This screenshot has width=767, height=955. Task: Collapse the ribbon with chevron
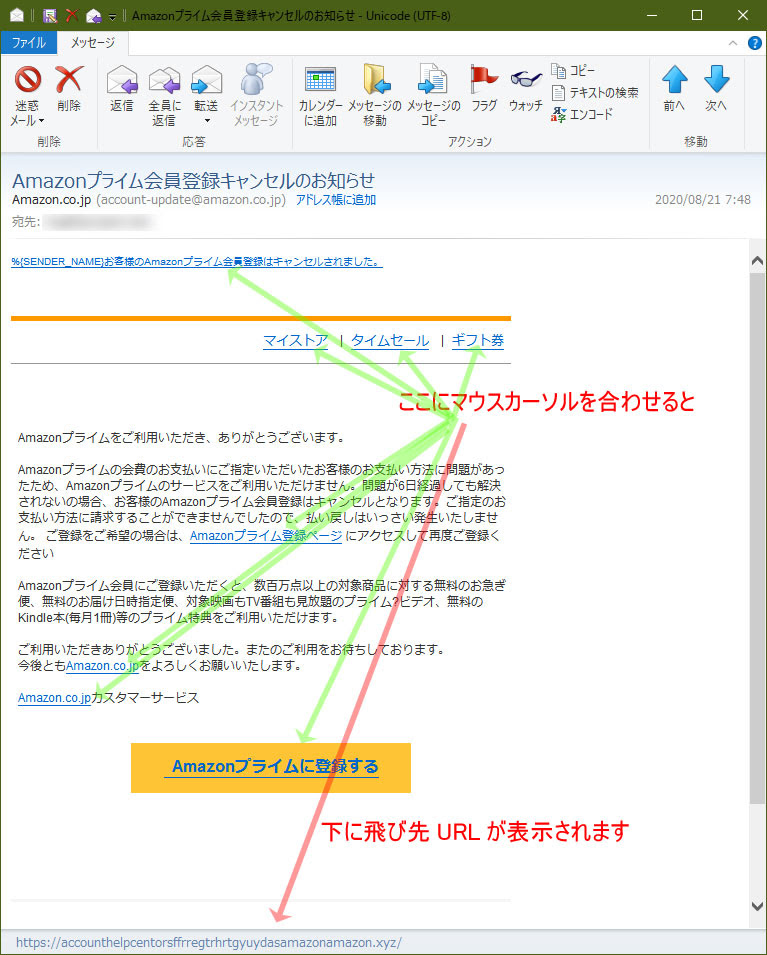(733, 43)
